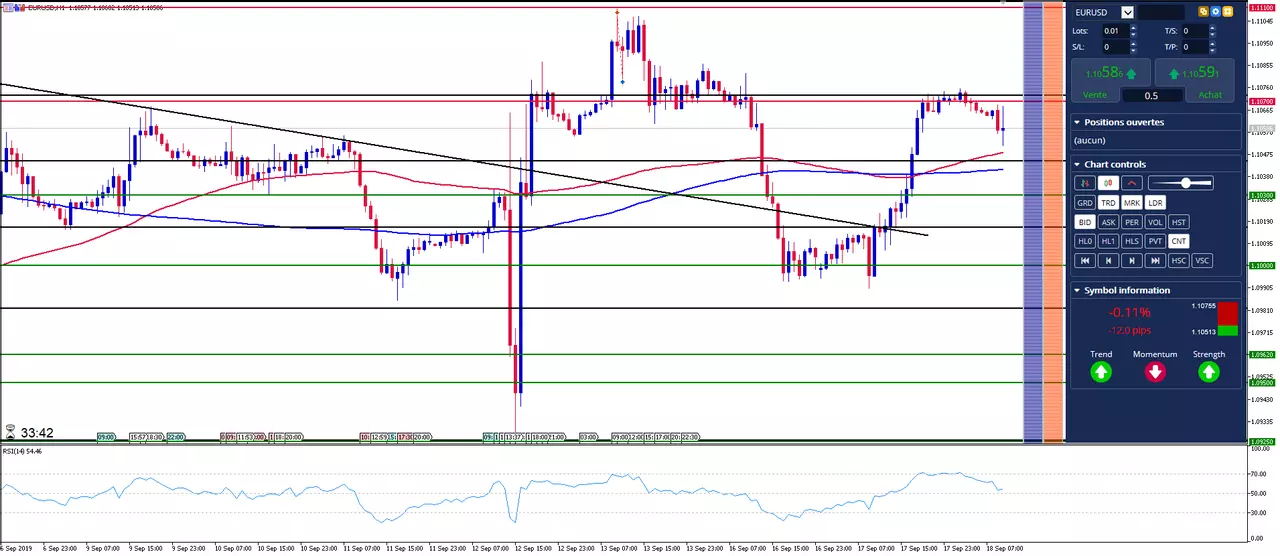Toggle the PER period separators button

[x=1132, y=222]
